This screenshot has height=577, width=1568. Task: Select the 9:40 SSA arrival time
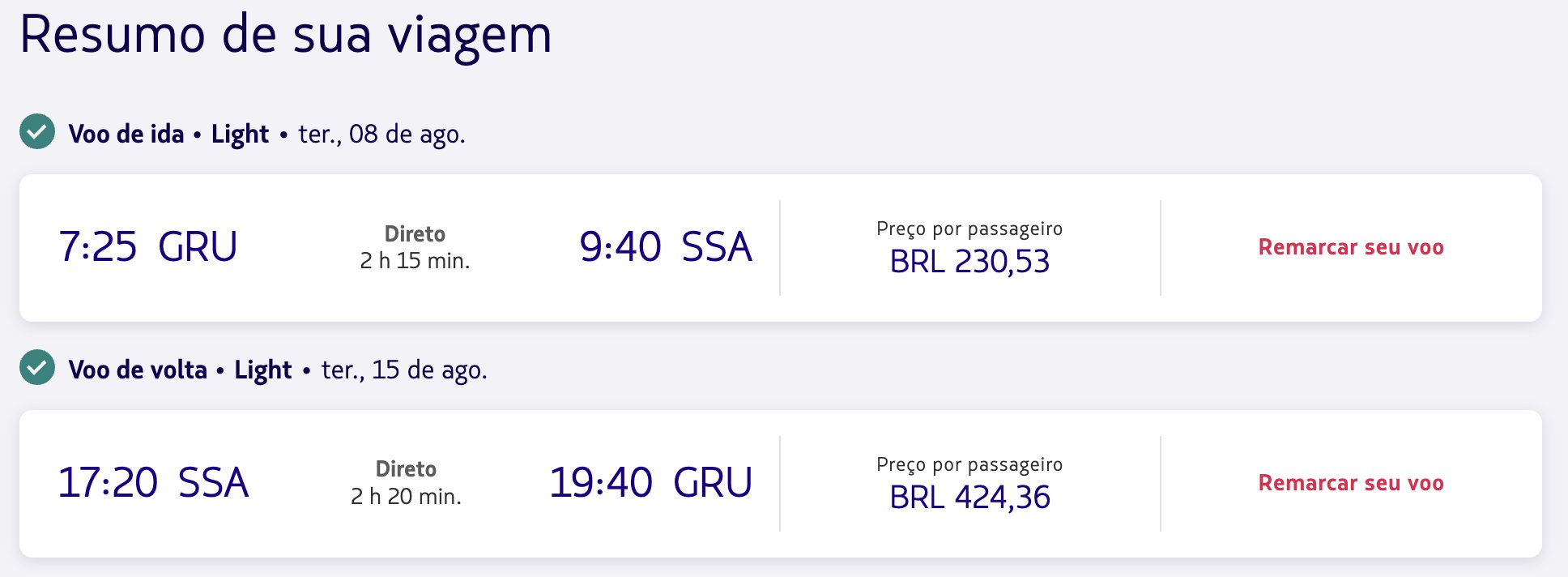tap(666, 247)
